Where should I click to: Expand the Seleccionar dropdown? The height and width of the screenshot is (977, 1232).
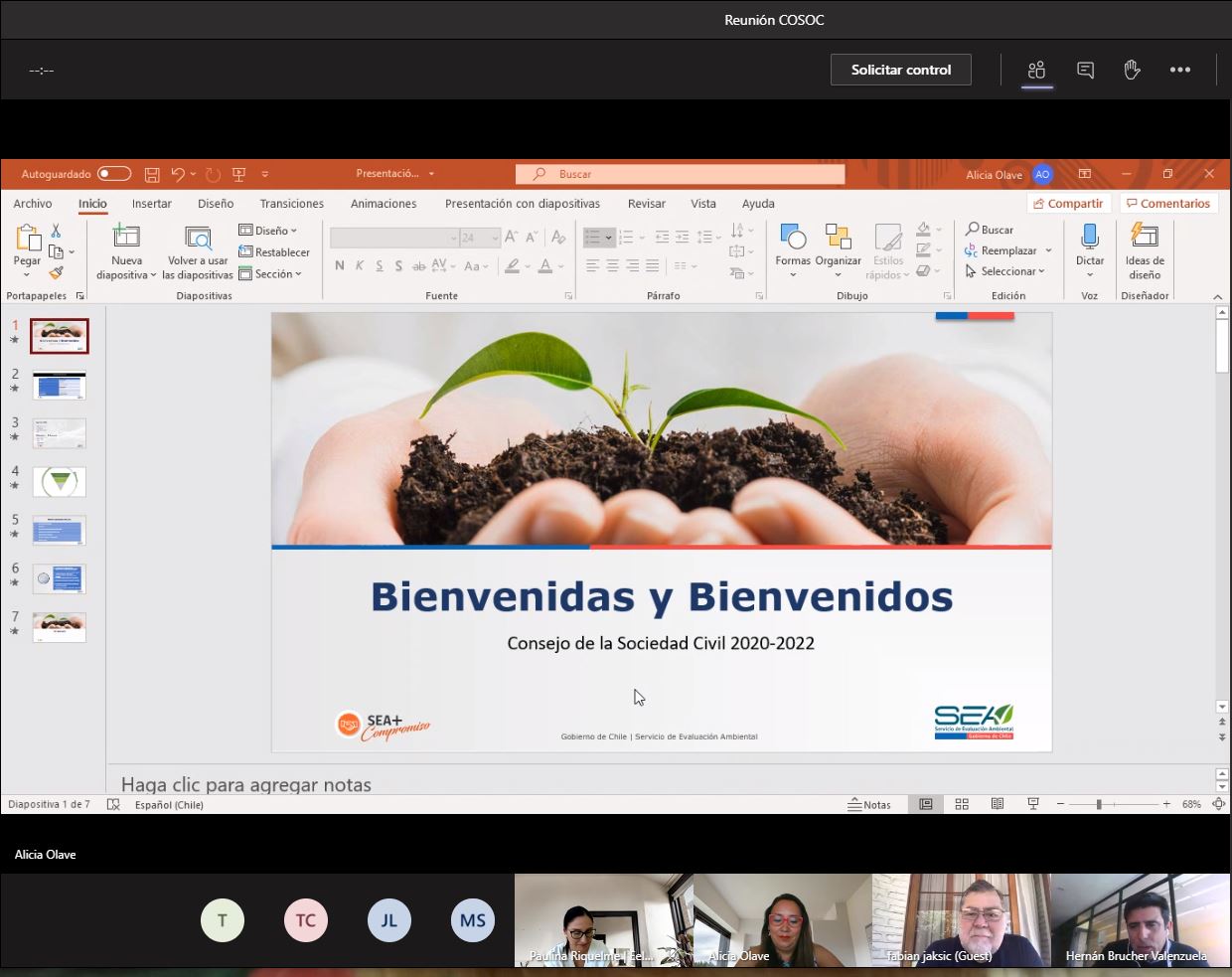(1006, 271)
